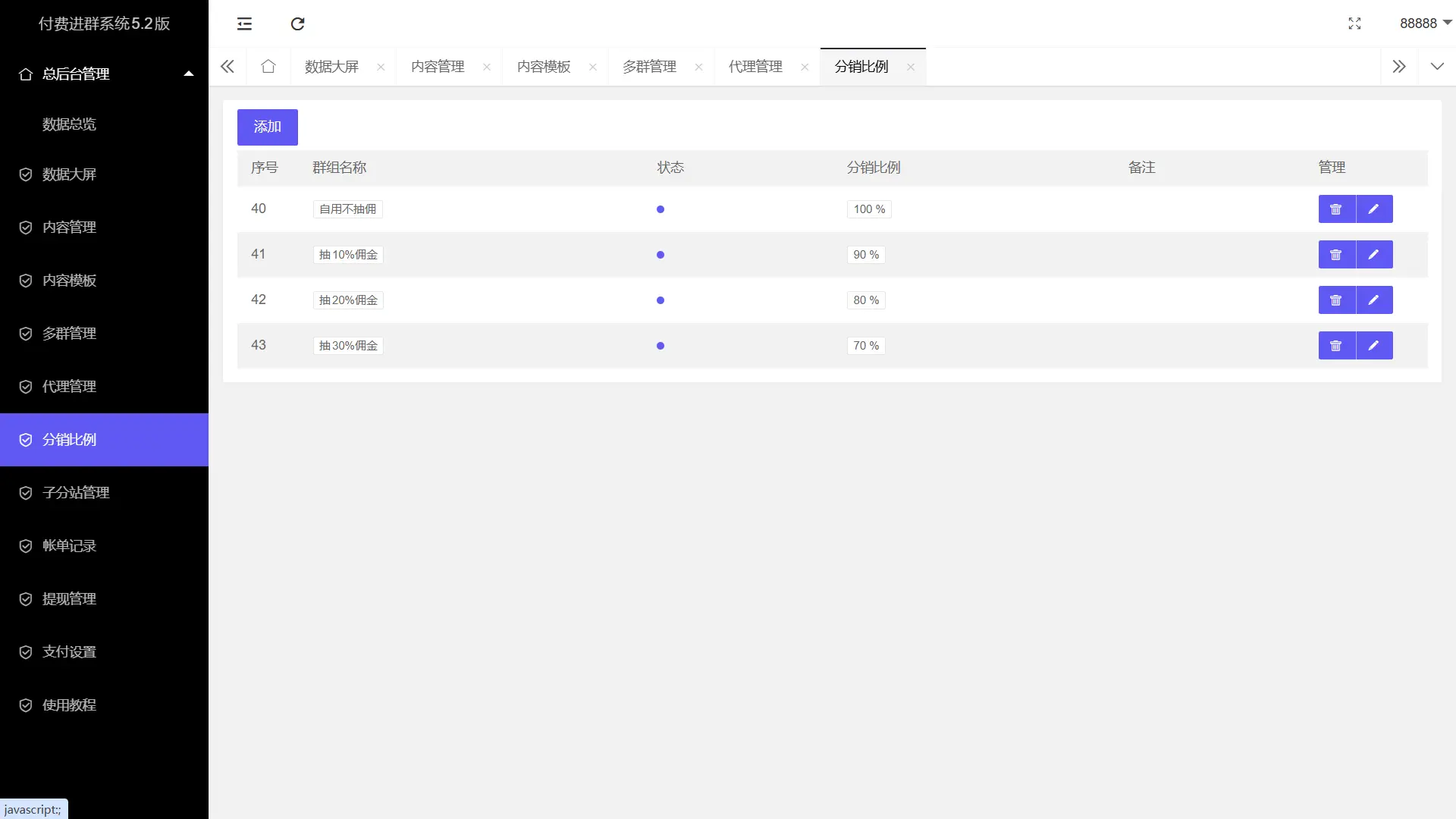Click status dot of 自用不抽佣 row
Image resolution: width=1456 pixels, height=819 pixels.
click(661, 209)
